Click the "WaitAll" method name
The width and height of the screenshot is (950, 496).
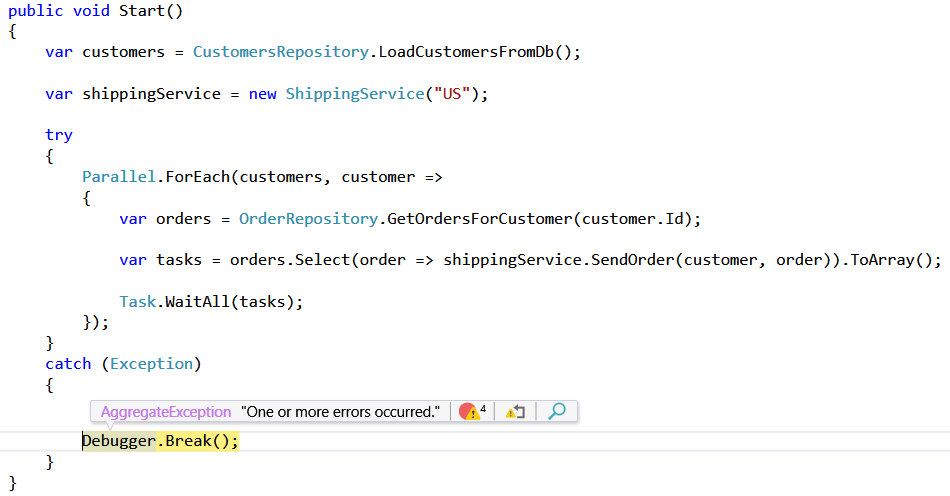tap(198, 302)
